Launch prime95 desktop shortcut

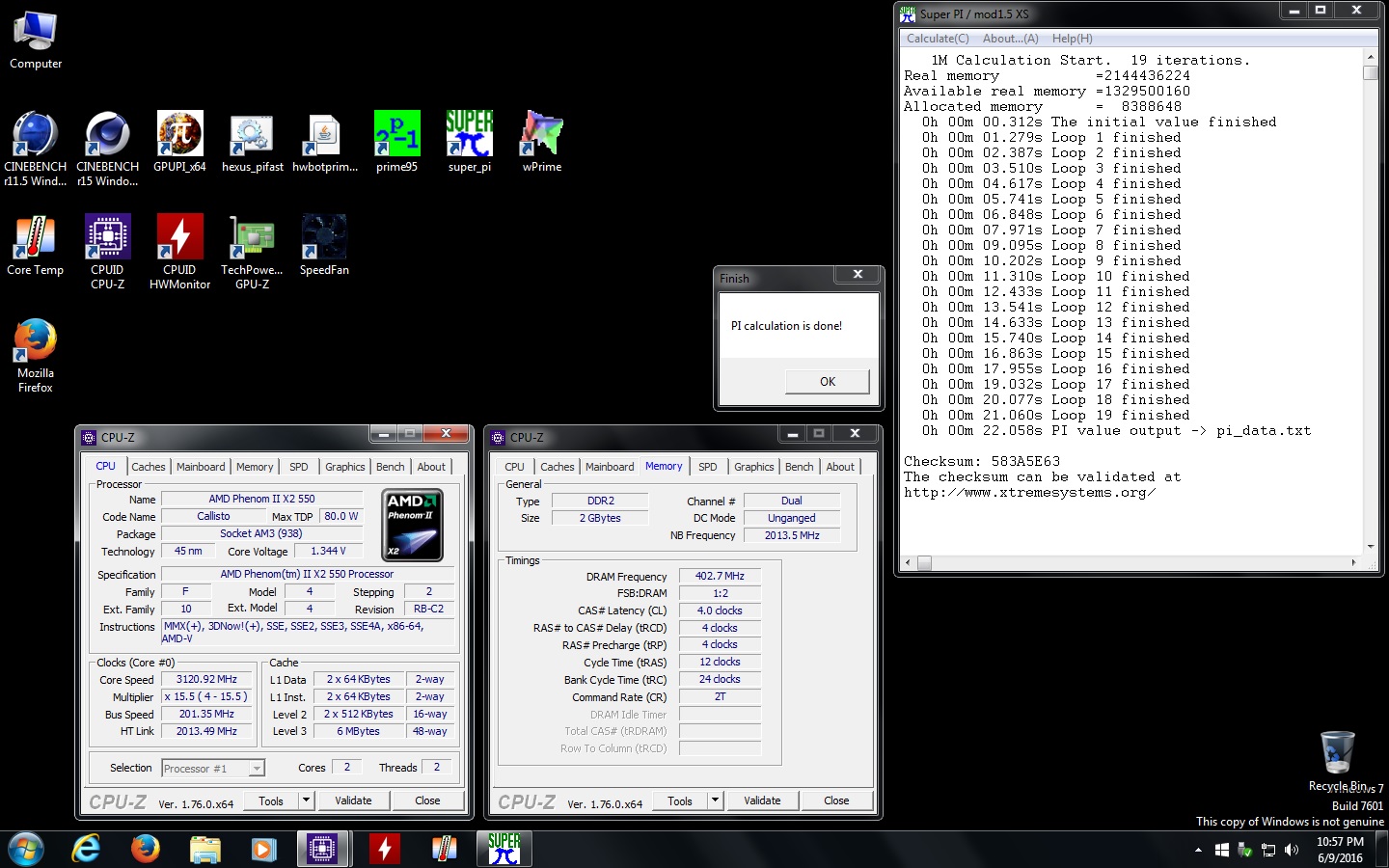(396, 142)
